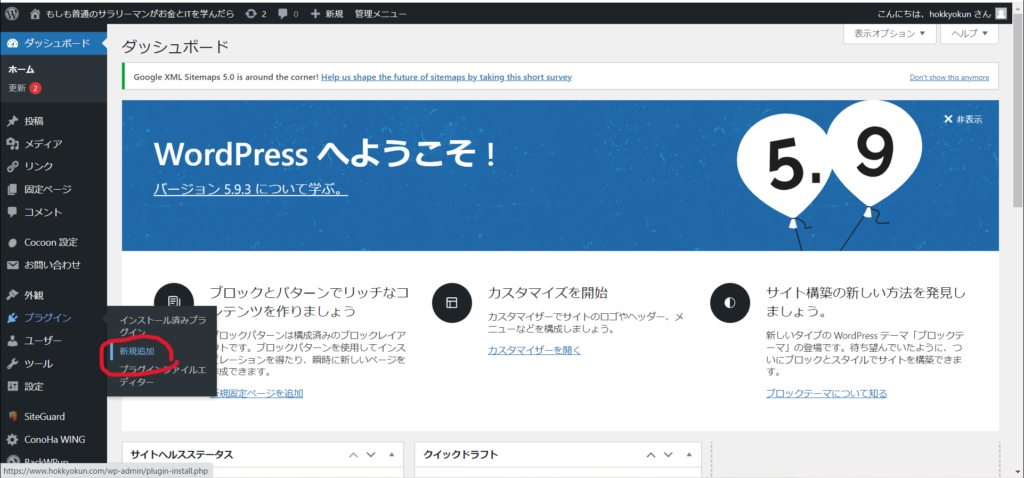Open 更新 with badge 2 in sidebar
1024x478 pixels.
point(25,88)
